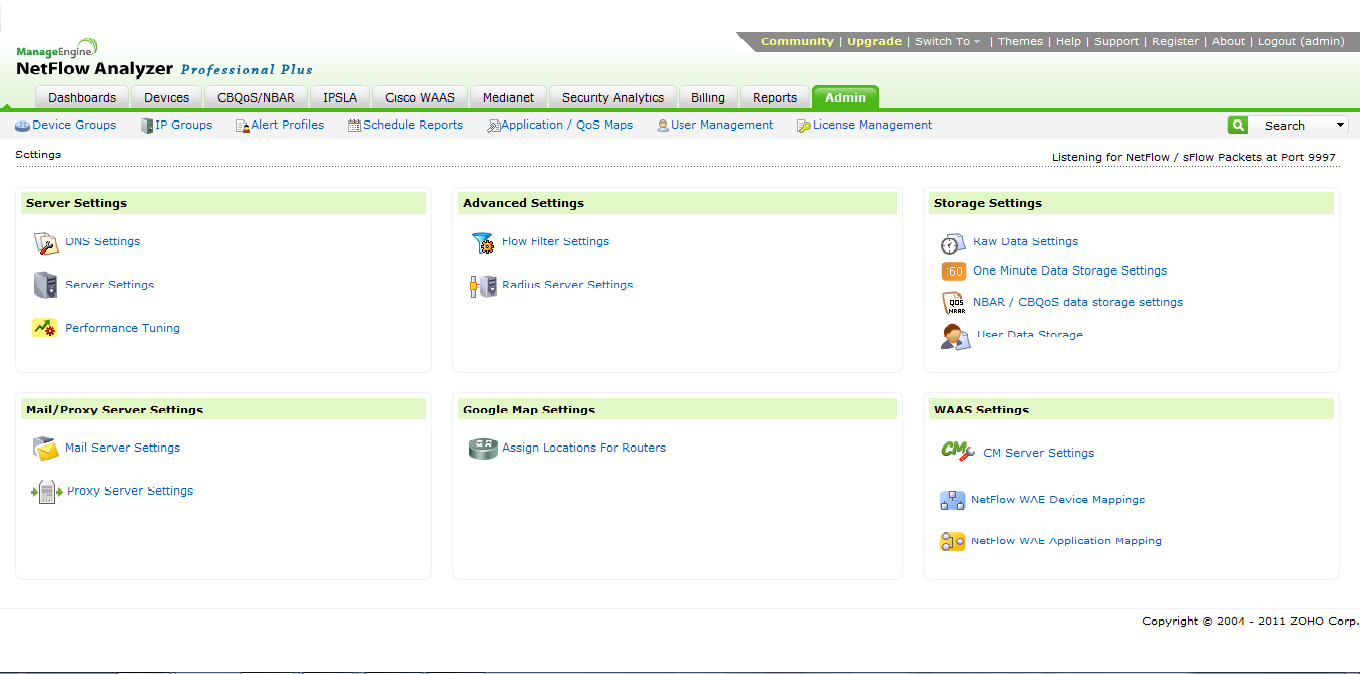Click the Device Groups icon
The image size is (1360, 674).
pyautogui.click(x=22, y=126)
